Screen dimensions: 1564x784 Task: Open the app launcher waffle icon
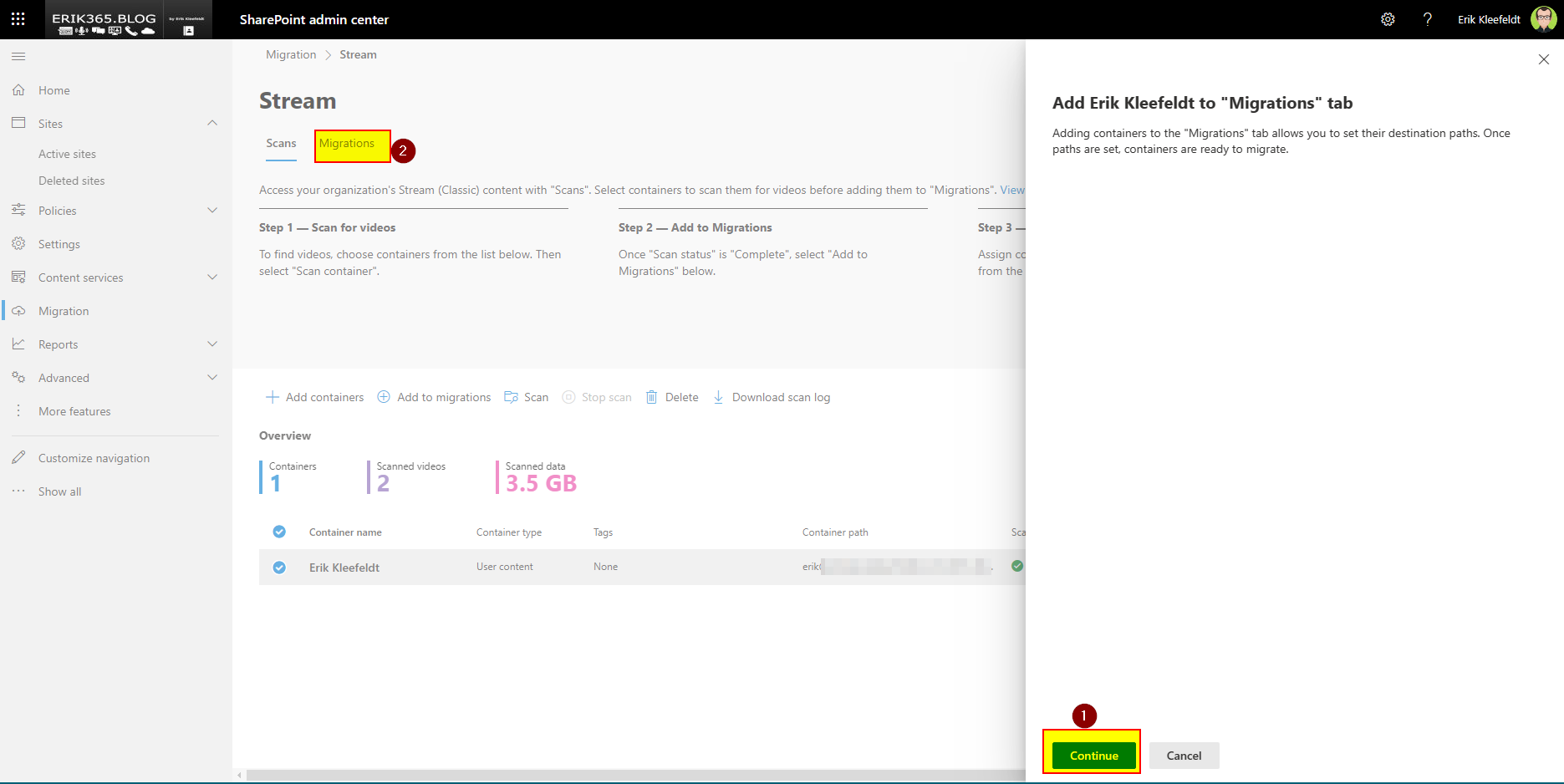coord(18,18)
